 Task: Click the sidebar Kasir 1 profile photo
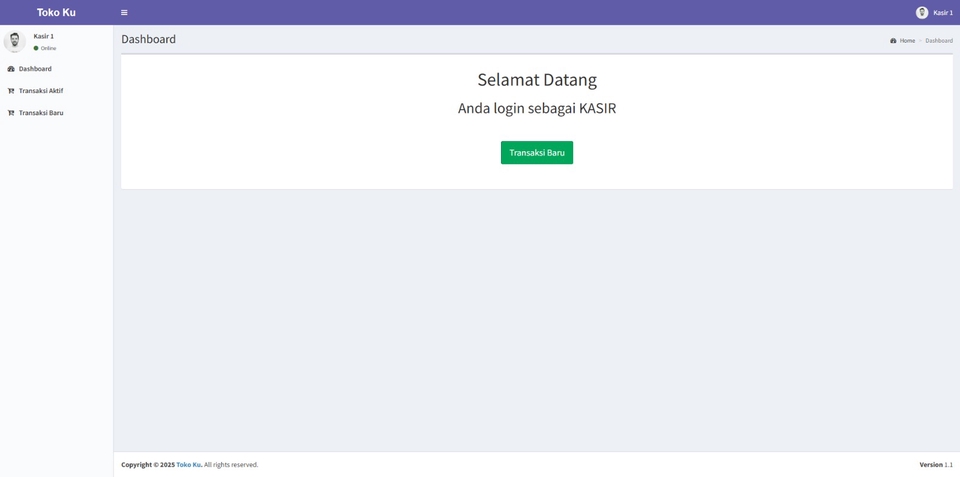(15, 42)
